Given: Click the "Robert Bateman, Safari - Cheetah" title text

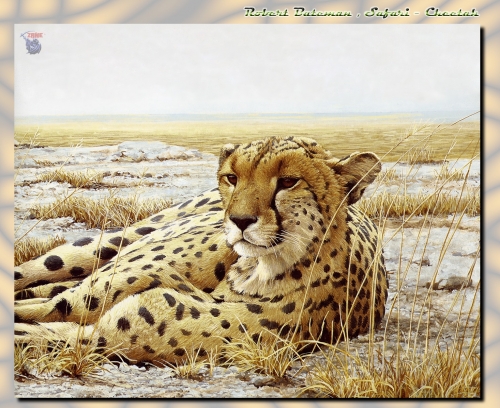Looking at the screenshot, I should click(362, 13).
